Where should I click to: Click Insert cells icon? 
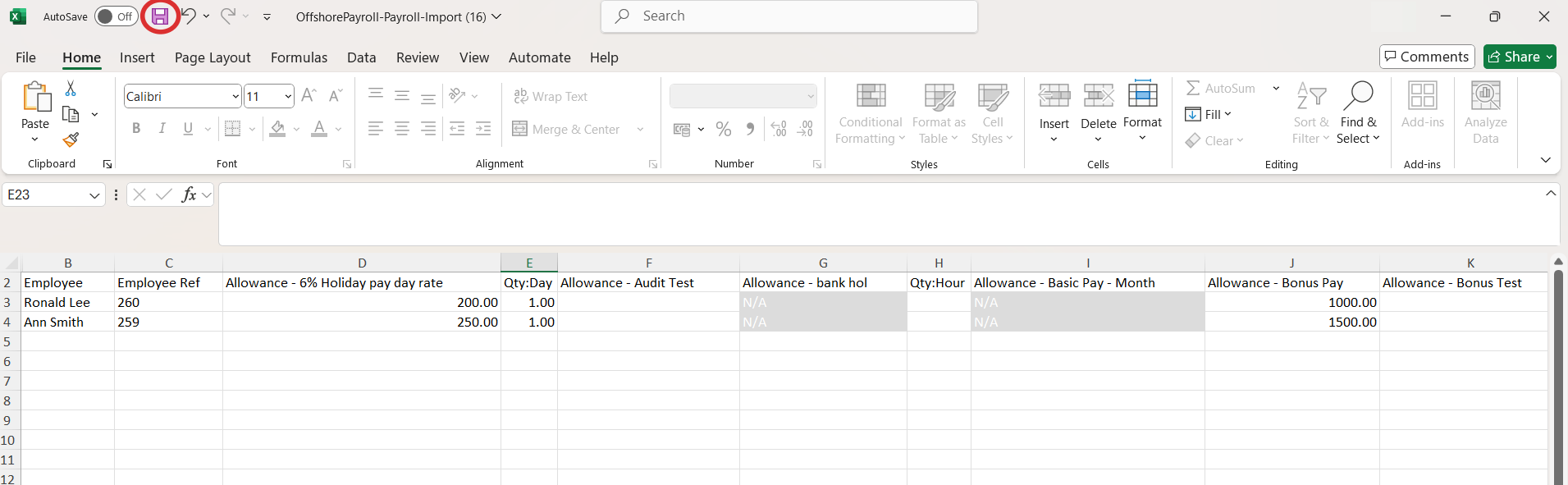tap(1054, 96)
